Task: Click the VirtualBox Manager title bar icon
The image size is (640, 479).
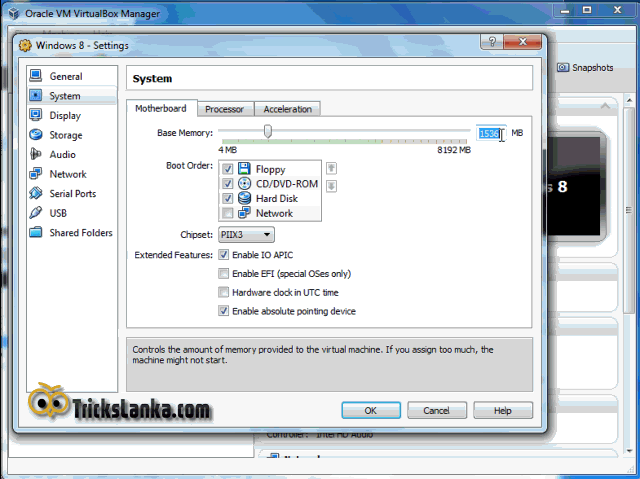Action: 14,13
